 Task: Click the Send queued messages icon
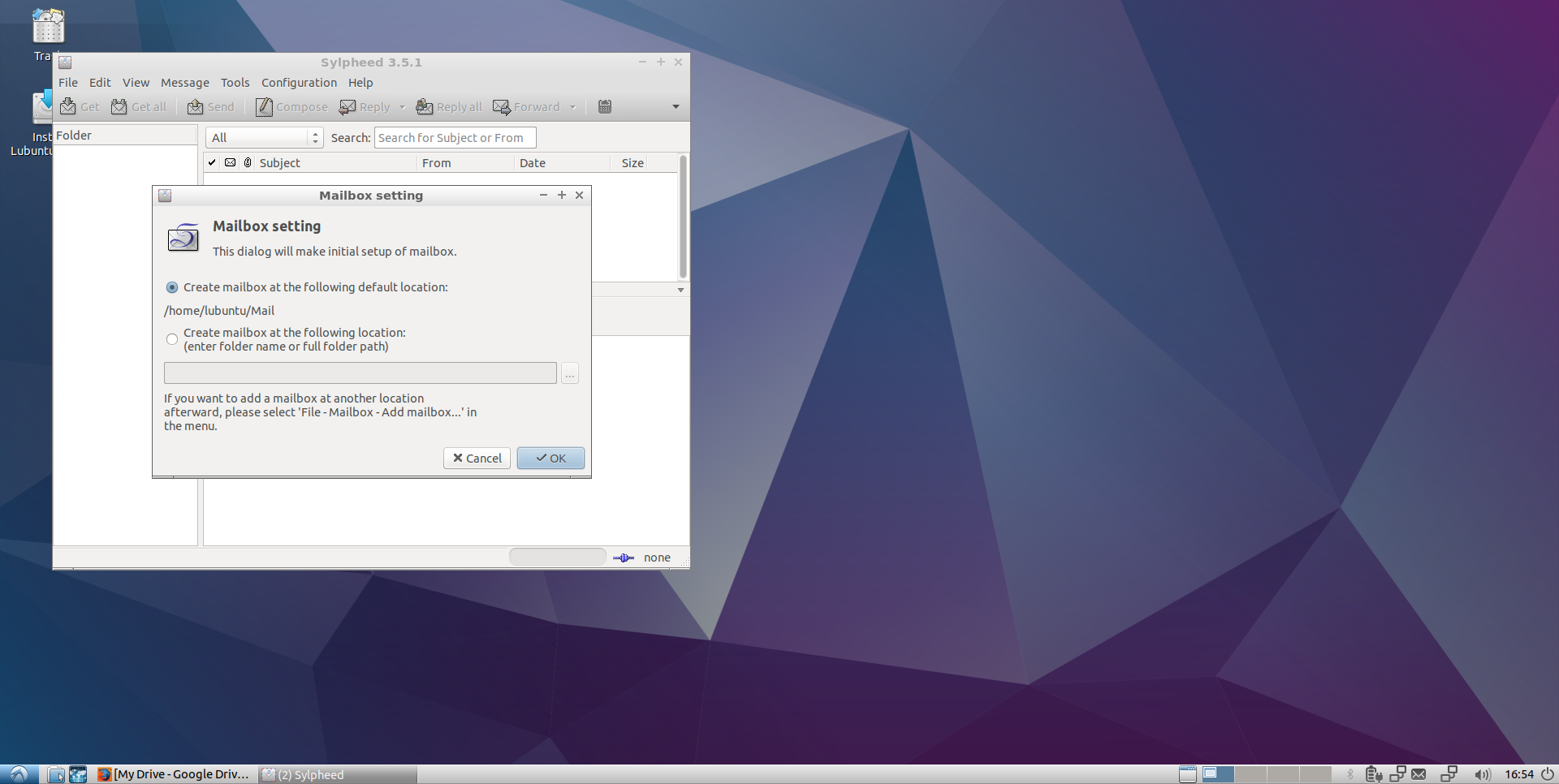pos(196,107)
